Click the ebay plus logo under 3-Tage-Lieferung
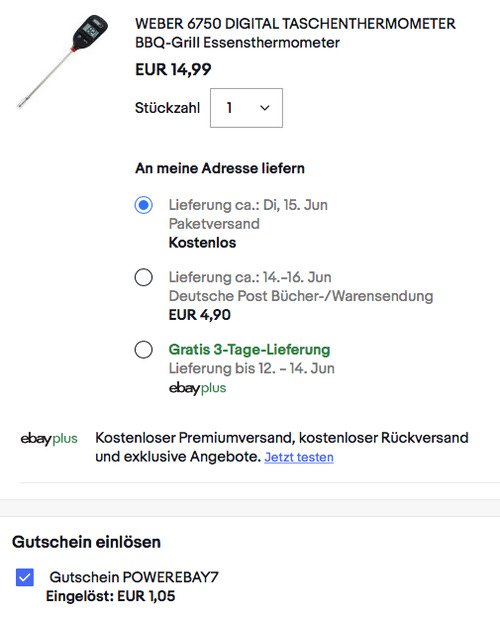 tap(197, 388)
